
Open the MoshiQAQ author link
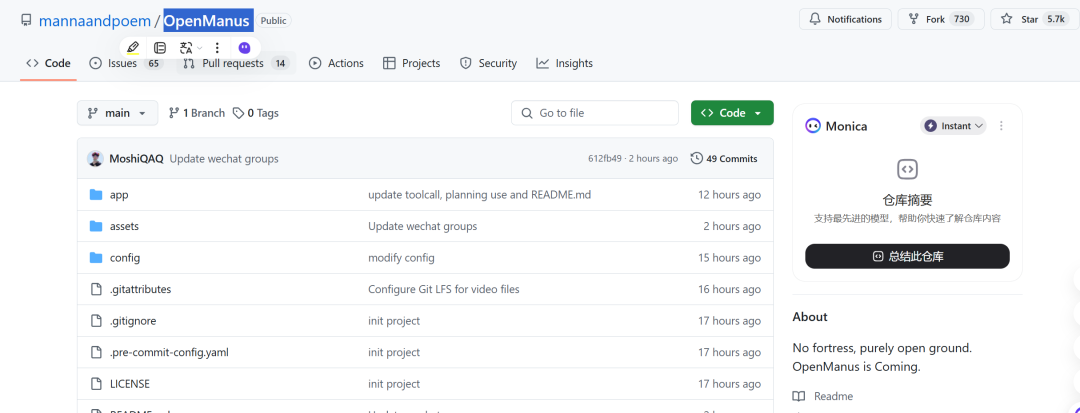136,158
